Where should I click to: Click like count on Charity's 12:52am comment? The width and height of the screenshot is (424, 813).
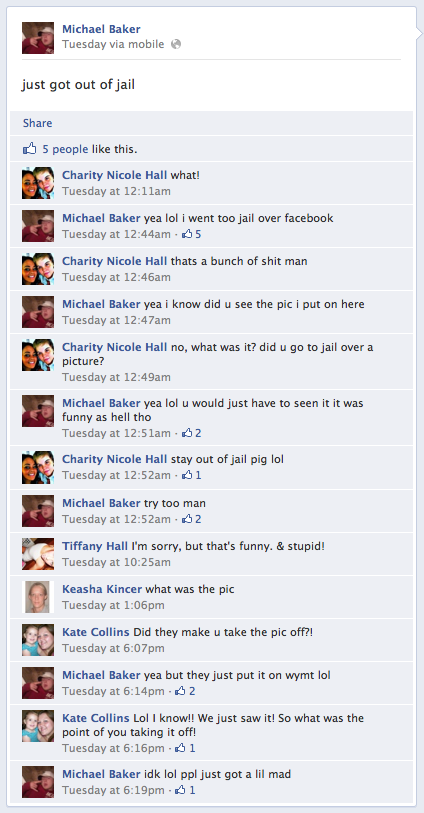191,475
